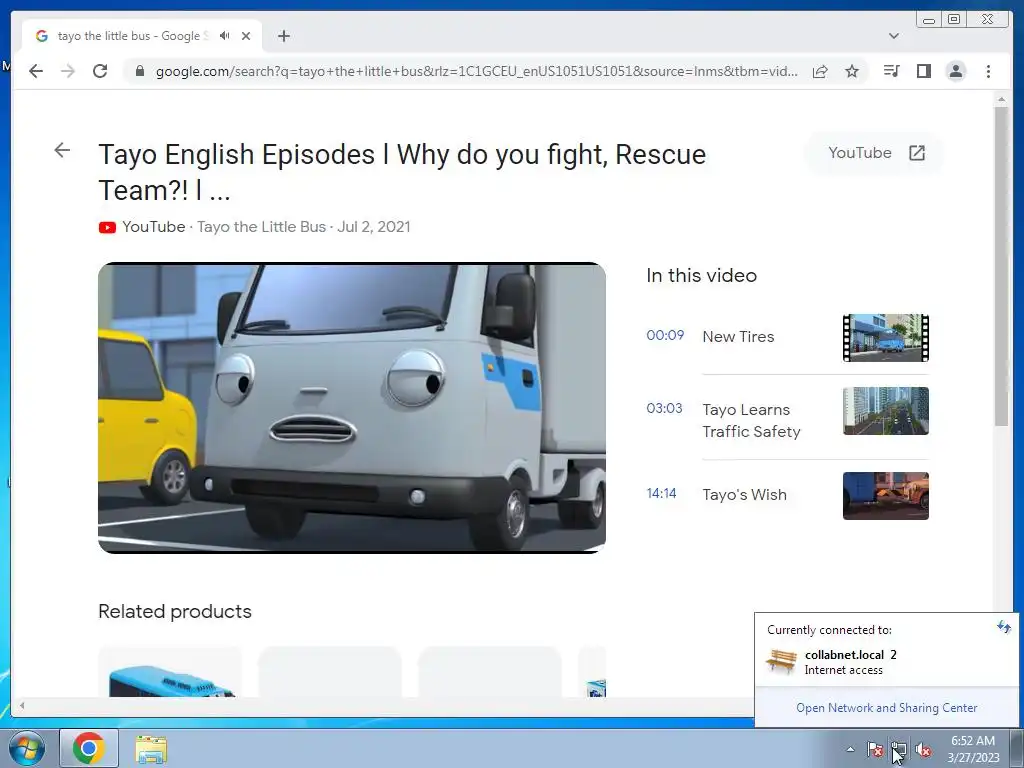Open Chrome side panel
The width and height of the screenshot is (1024, 768).
923,71
